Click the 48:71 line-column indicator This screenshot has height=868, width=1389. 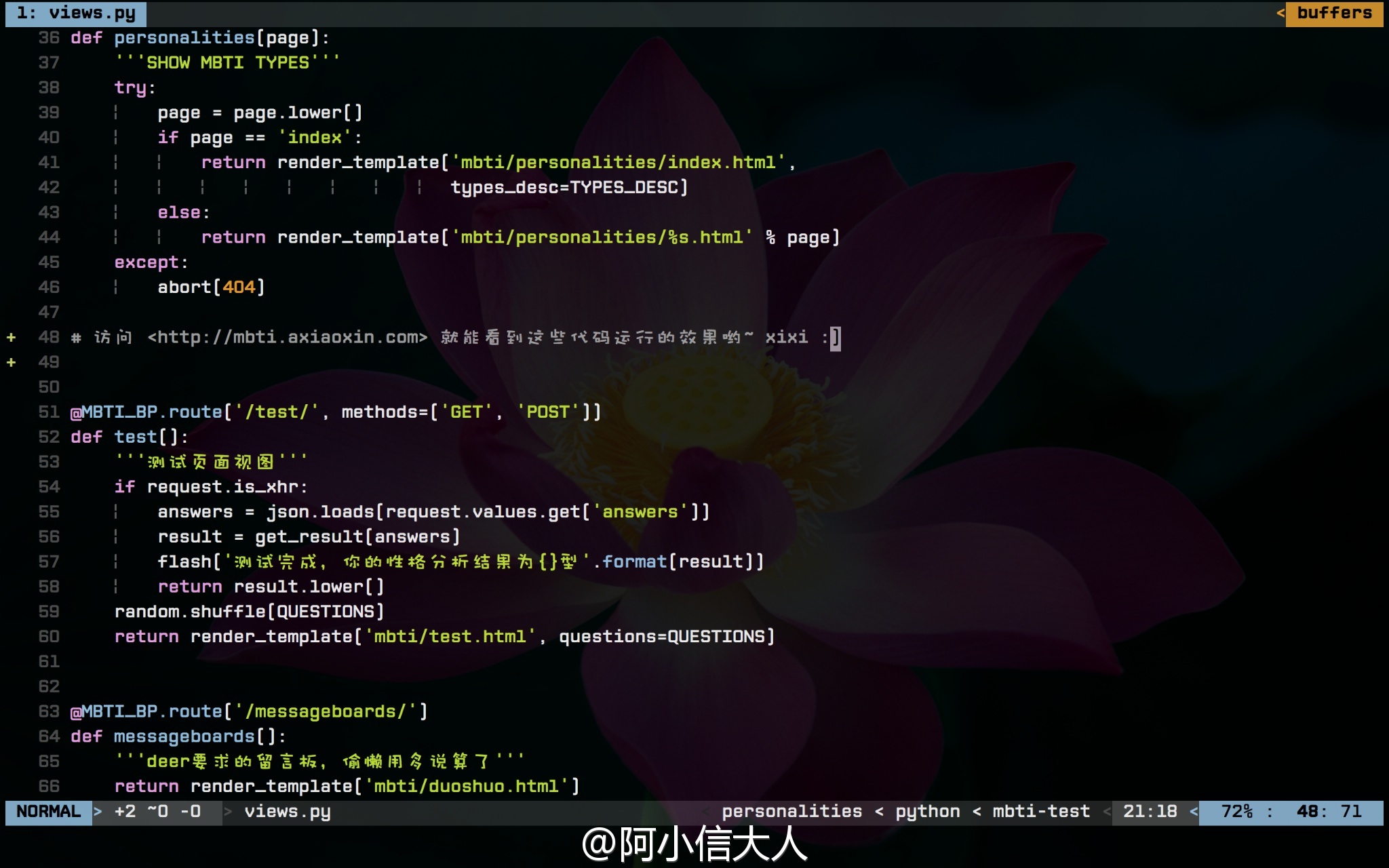point(1329,812)
